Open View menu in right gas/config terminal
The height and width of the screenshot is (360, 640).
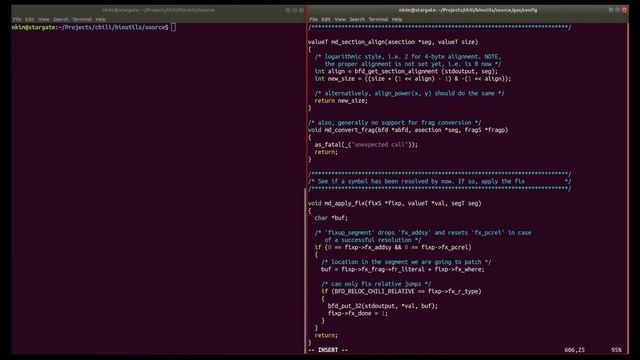point(340,19)
